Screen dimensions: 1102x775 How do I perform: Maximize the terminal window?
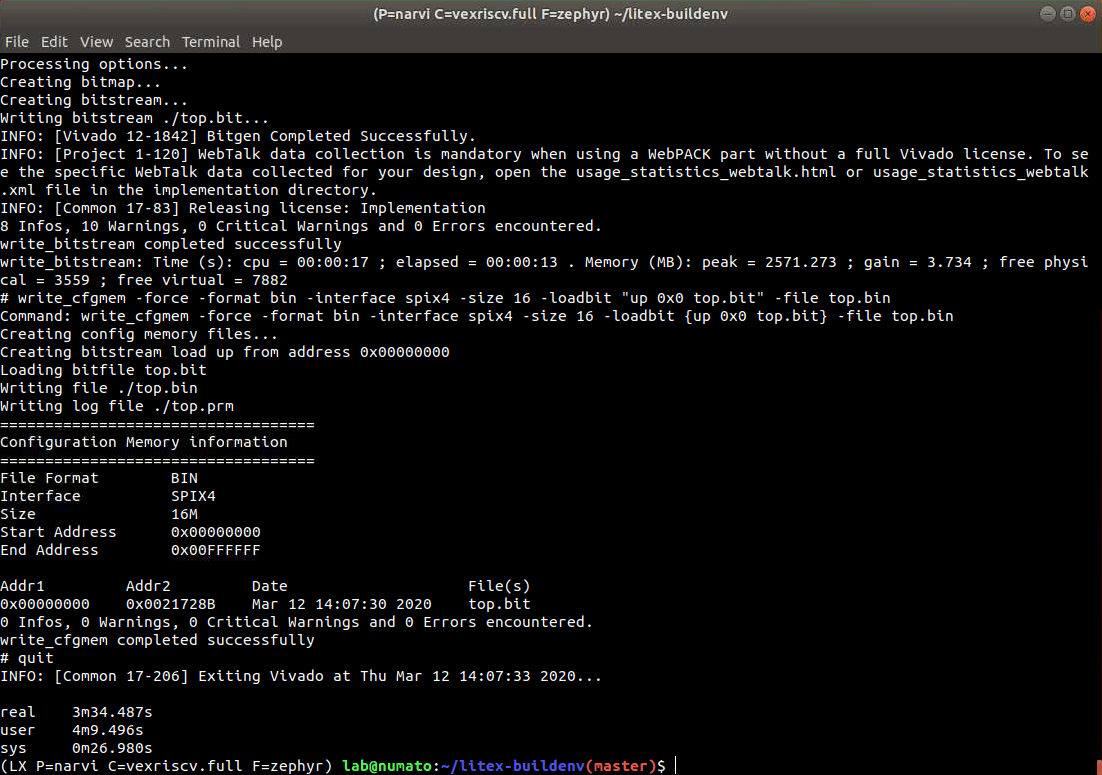[1066, 14]
